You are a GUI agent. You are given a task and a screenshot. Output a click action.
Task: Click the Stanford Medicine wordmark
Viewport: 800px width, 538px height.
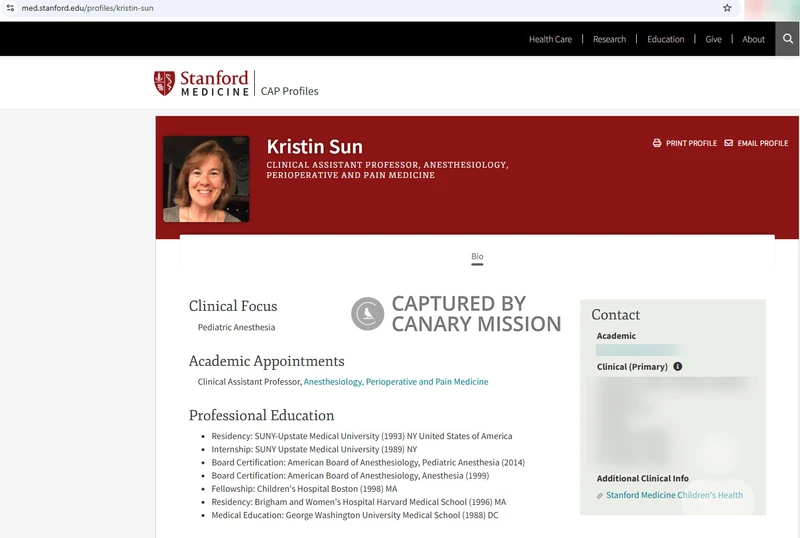coord(214,83)
